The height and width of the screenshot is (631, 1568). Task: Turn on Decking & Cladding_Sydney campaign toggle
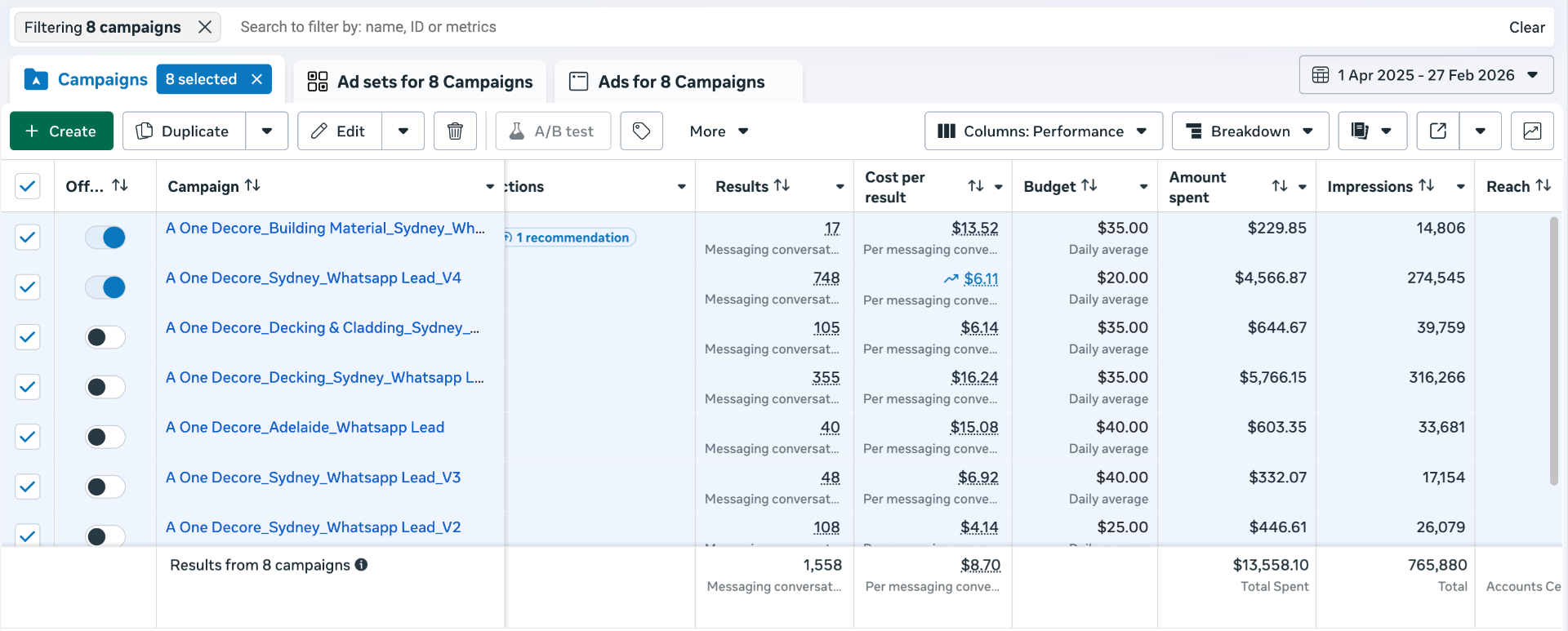pos(105,337)
